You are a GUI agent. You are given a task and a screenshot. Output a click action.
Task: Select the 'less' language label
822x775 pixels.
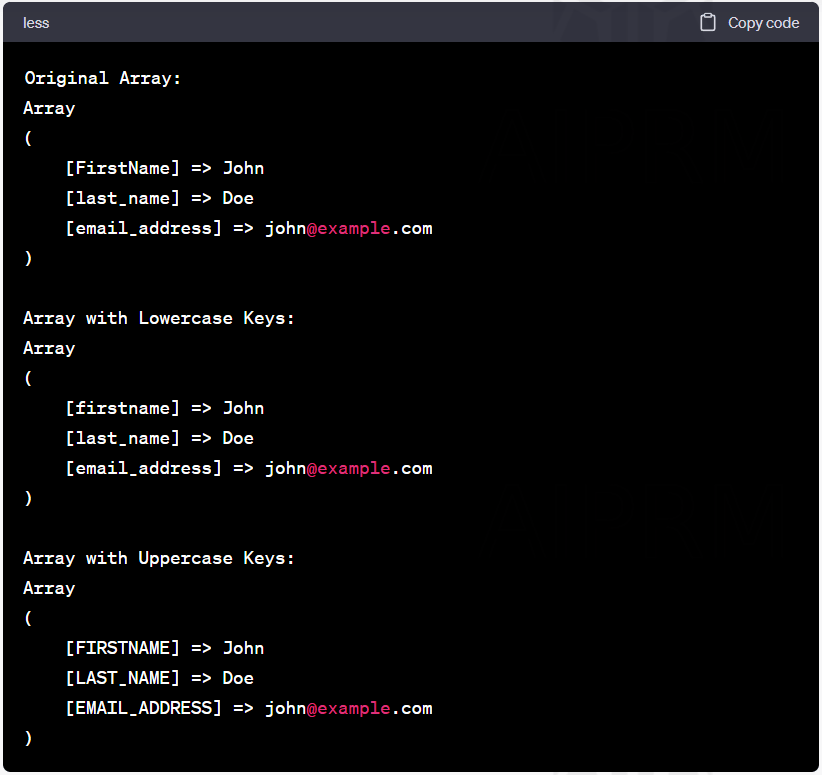(x=36, y=22)
